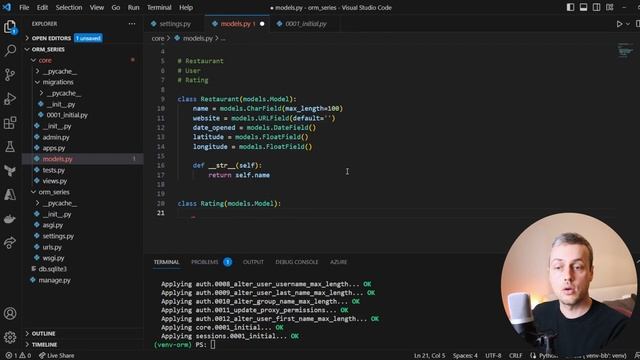Open the Explorer view icon
640x360 pixels.
10,27
